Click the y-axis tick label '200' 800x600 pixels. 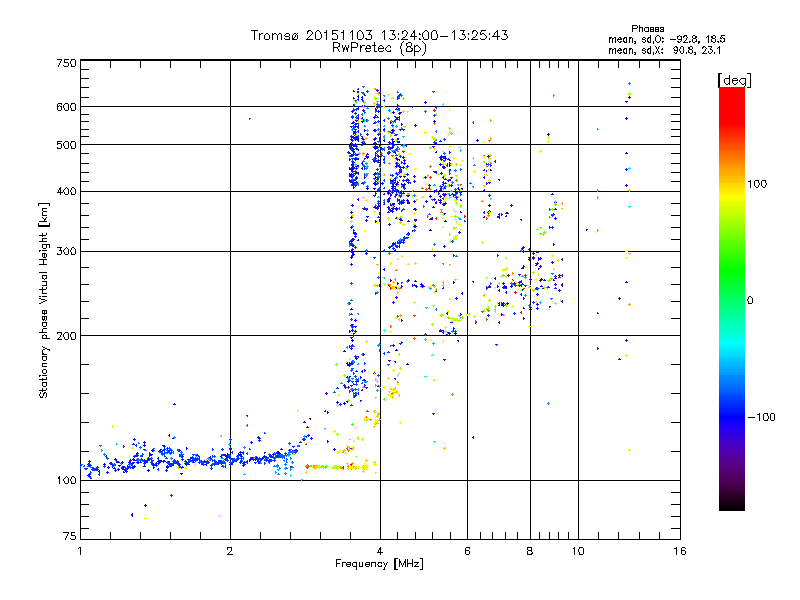[x=66, y=336]
